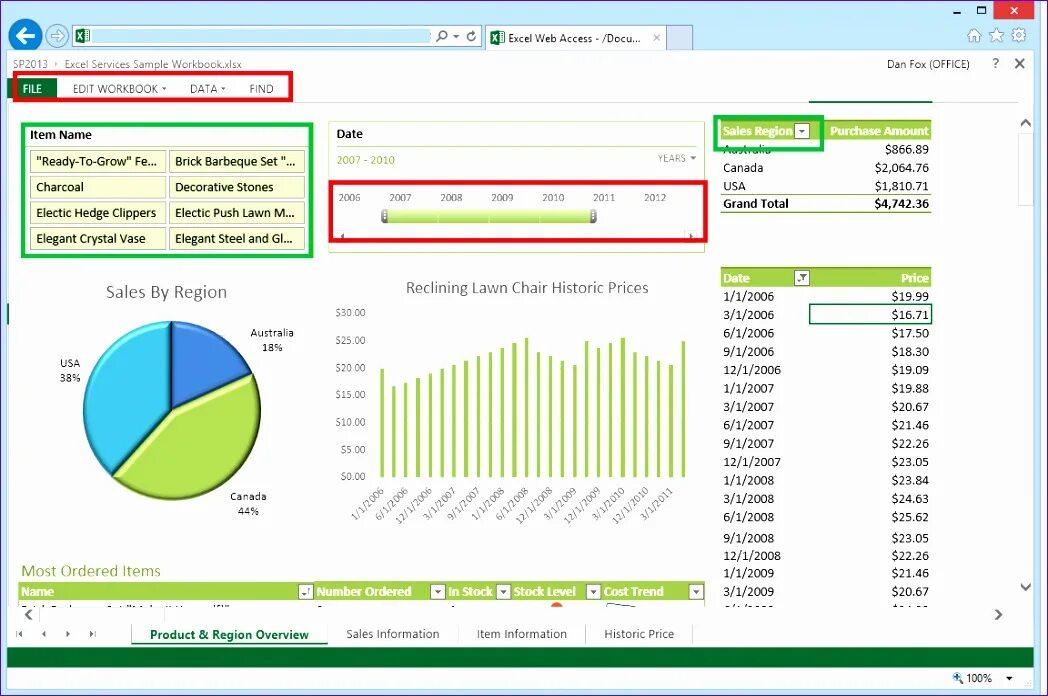This screenshot has width=1048, height=696.
Task: Open Stock Level filter dropdown
Action: tap(593, 592)
